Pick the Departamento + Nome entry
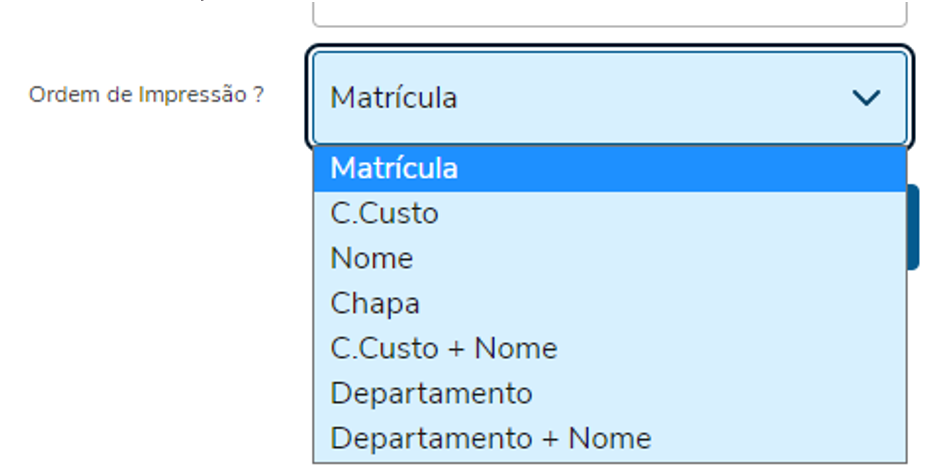The image size is (926, 470). [491, 438]
